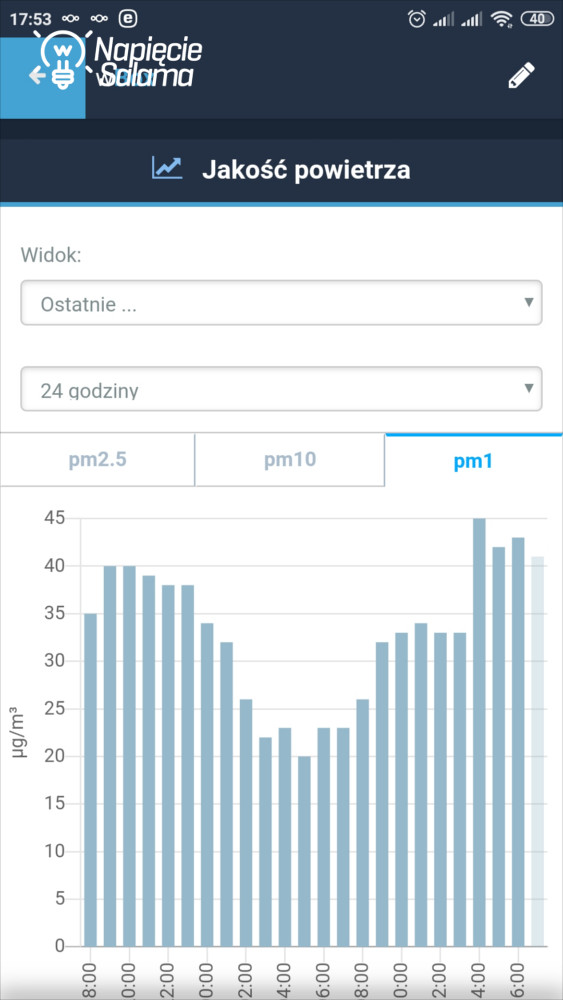563x1000 pixels.
Task: Tap the battery indicator showing 40
Action: pos(537,19)
